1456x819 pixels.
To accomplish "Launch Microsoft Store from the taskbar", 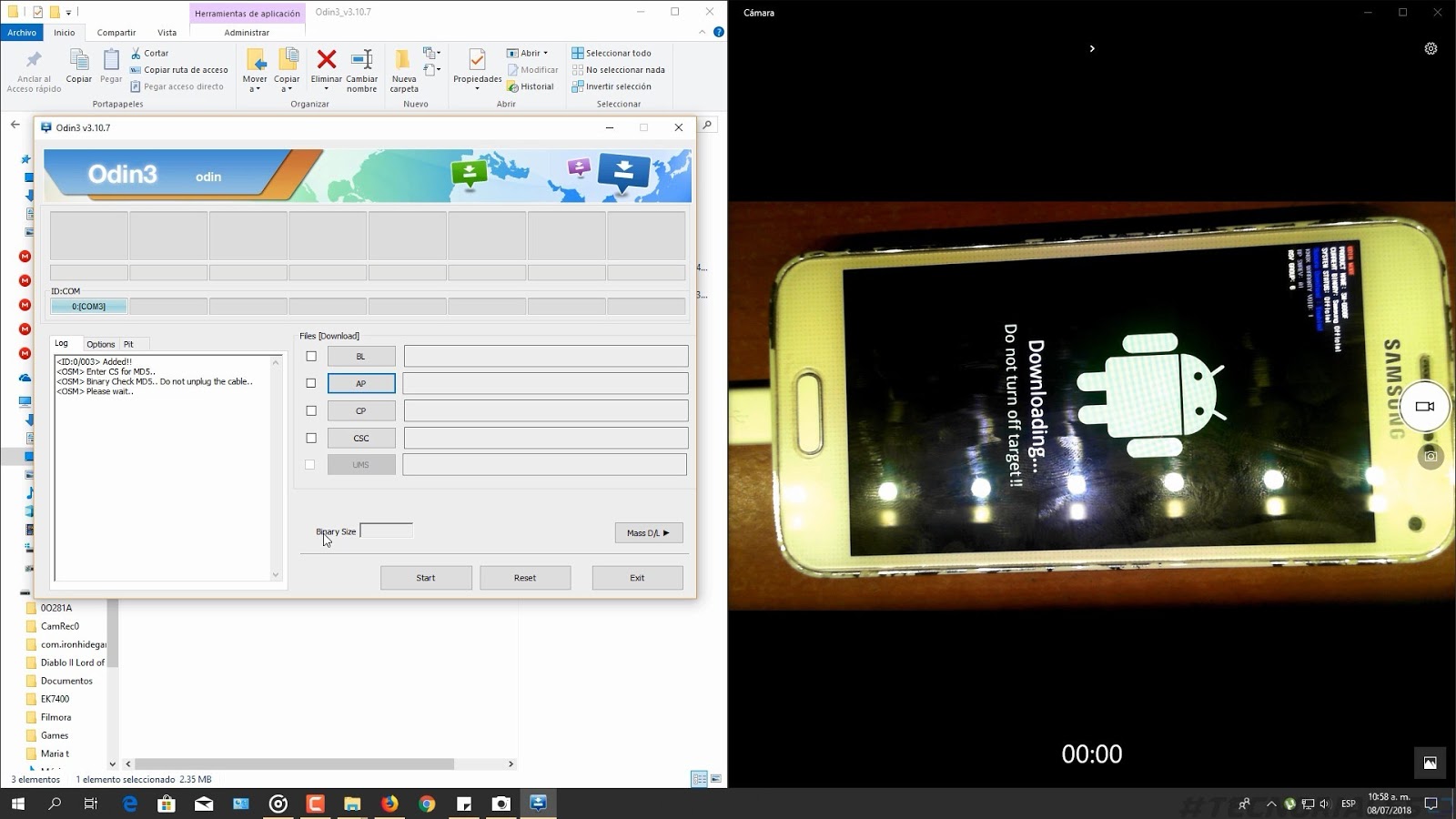I will click(x=167, y=804).
